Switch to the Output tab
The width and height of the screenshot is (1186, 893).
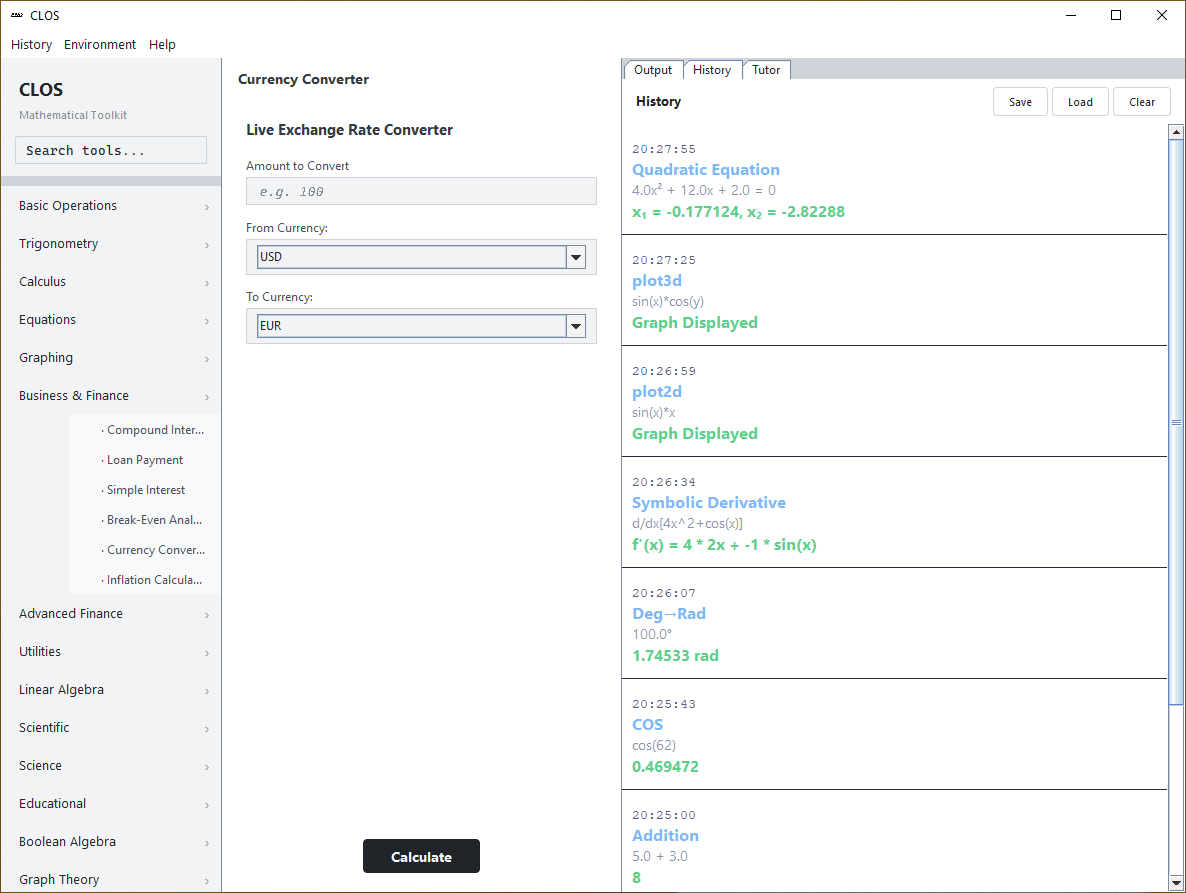tap(653, 70)
